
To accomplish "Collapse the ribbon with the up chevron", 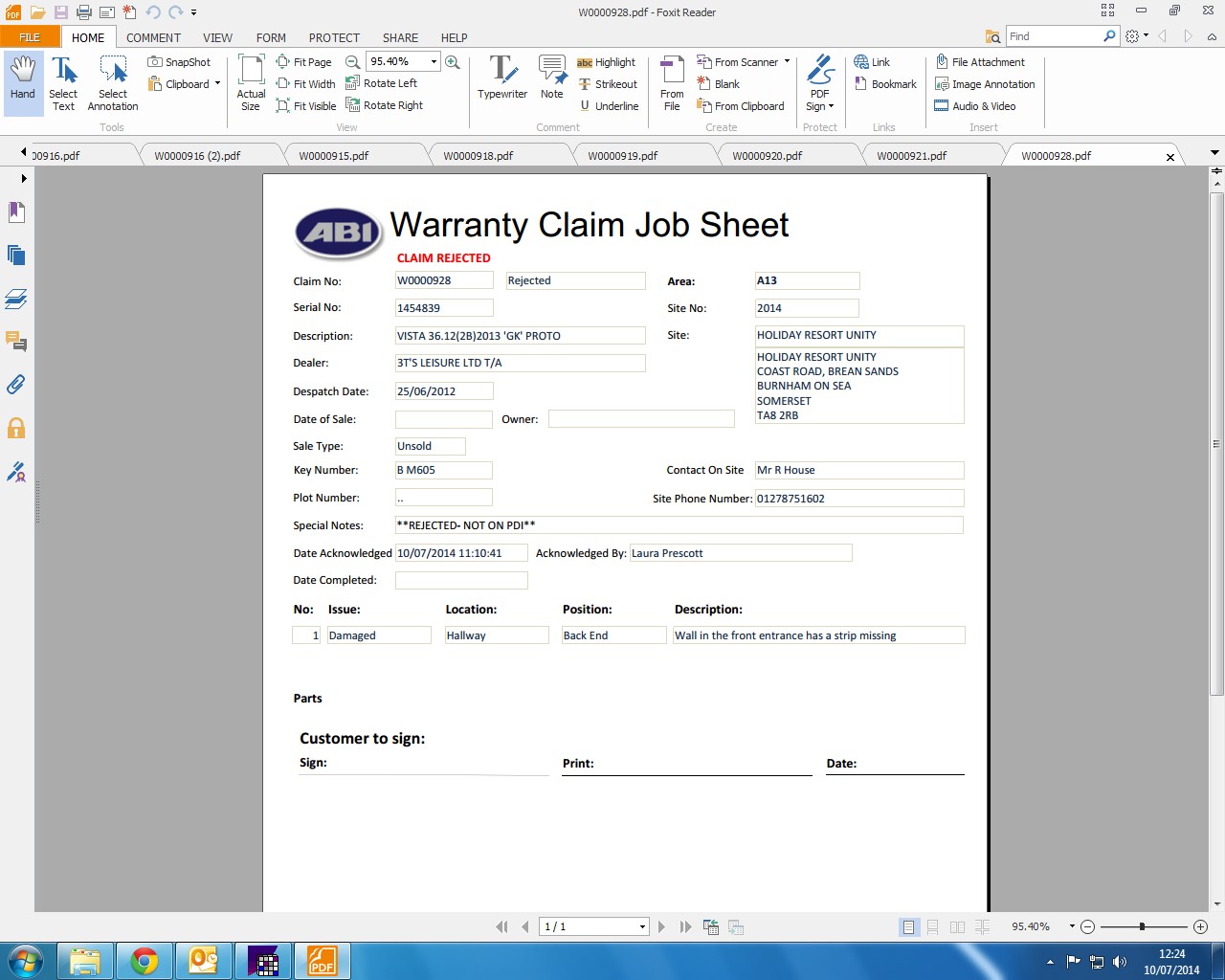I will (x=1212, y=36).
